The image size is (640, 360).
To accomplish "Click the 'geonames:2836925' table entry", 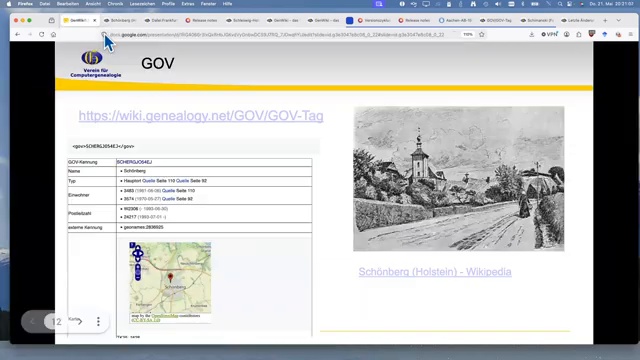I will pos(143,227).
